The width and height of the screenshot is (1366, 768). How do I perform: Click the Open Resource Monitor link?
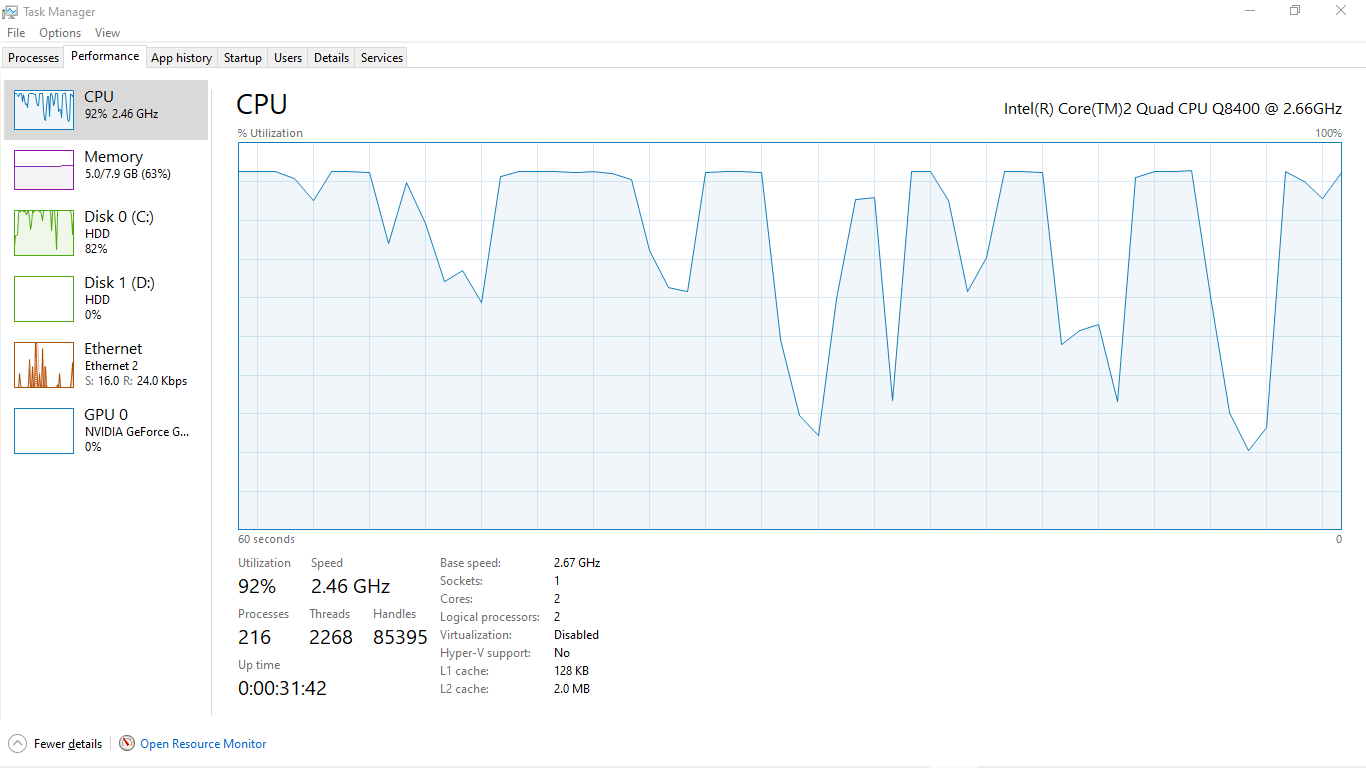pyautogui.click(x=203, y=744)
